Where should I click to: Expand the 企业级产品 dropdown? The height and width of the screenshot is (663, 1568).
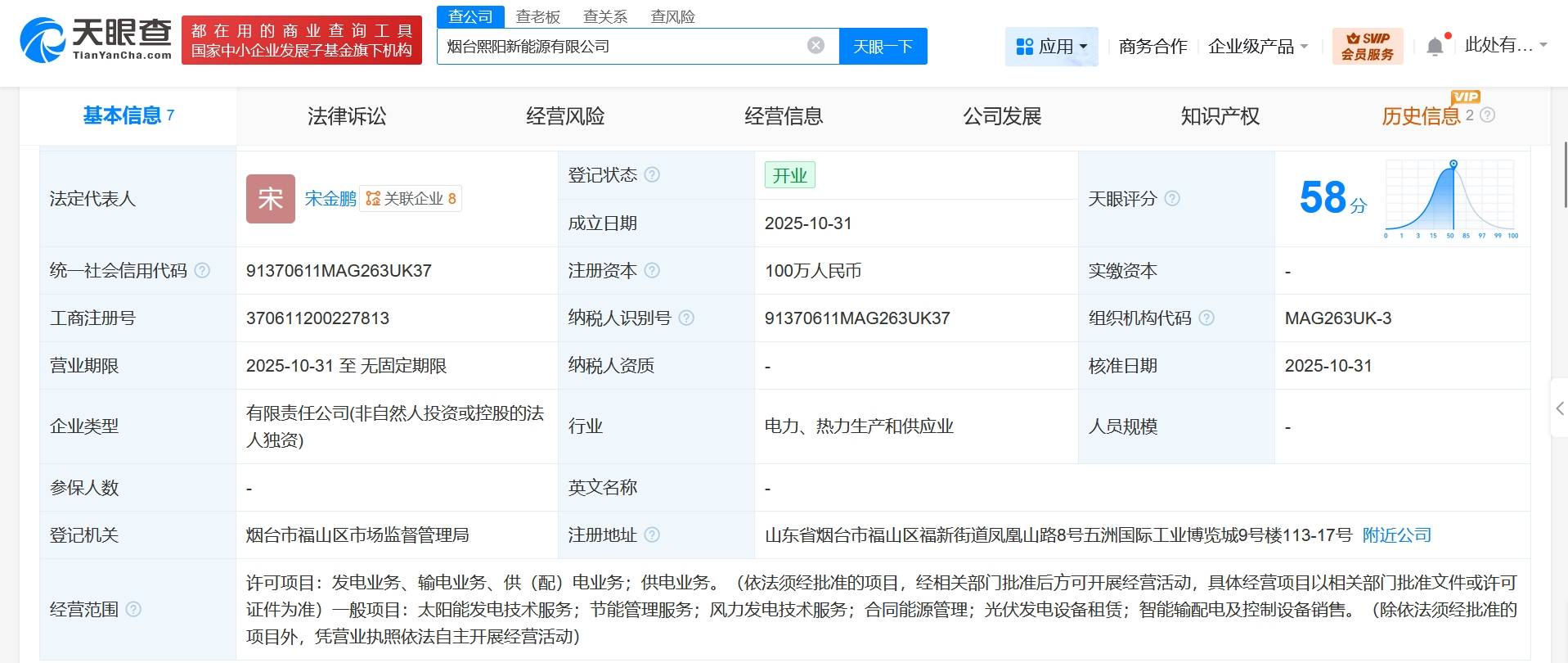[x=1258, y=47]
